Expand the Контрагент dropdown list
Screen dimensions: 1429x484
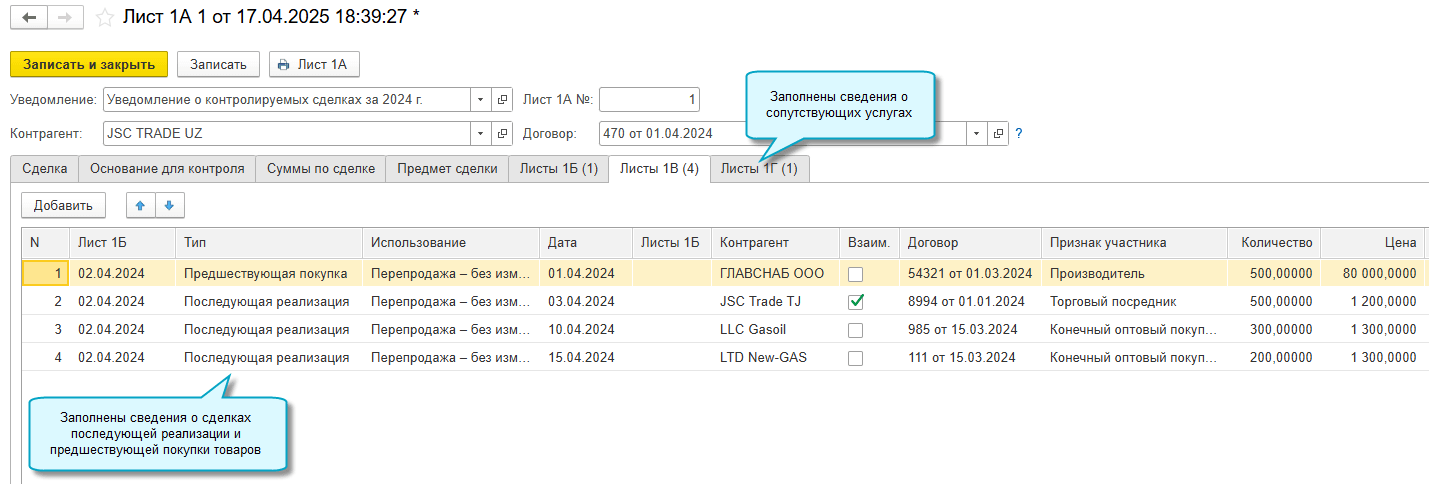[480, 134]
